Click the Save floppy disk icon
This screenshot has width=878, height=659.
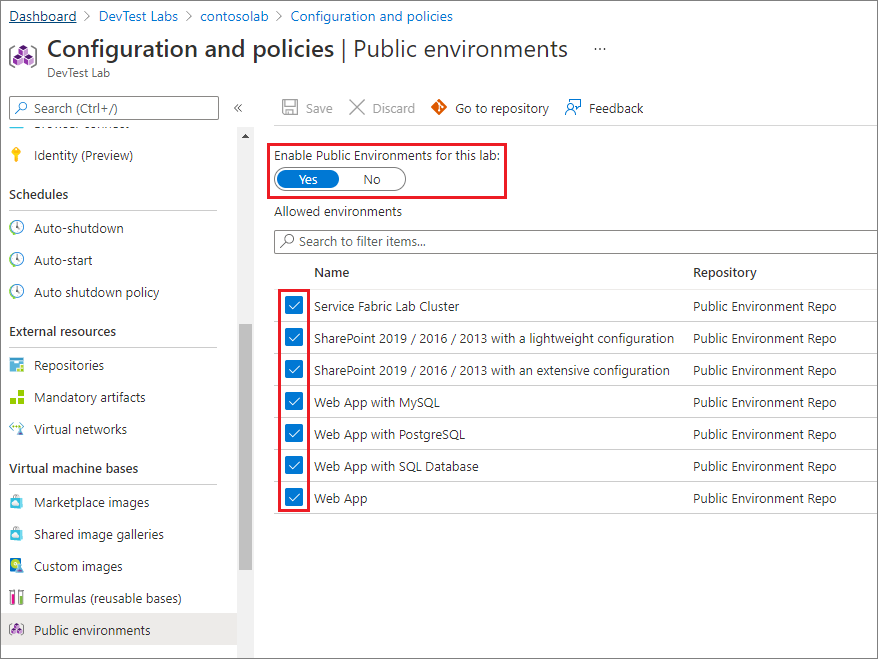pos(289,108)
